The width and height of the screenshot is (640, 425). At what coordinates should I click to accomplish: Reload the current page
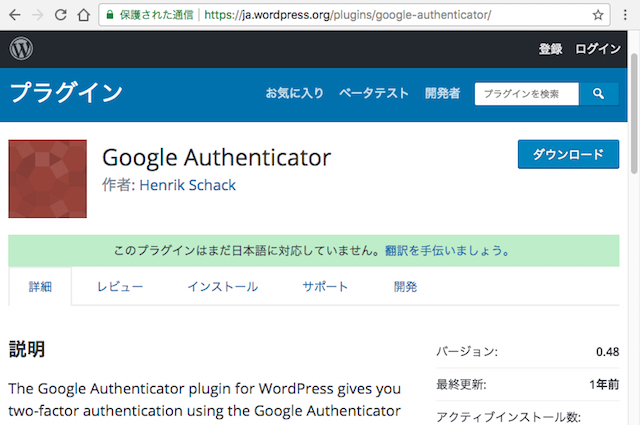pyautogui.click(x=60, y=15)
